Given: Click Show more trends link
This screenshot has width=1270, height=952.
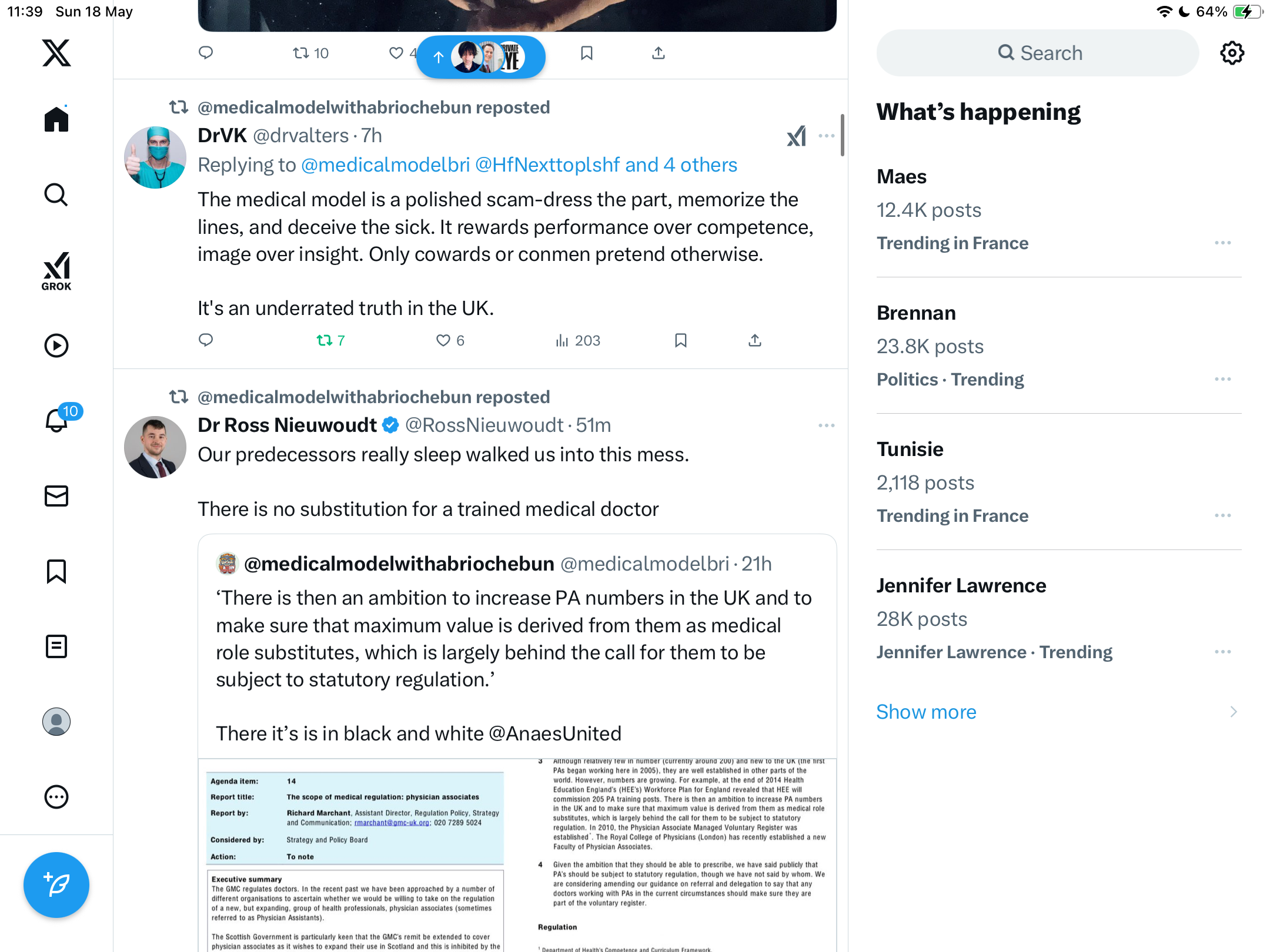Looking at the screenshot, I should 926,712.
